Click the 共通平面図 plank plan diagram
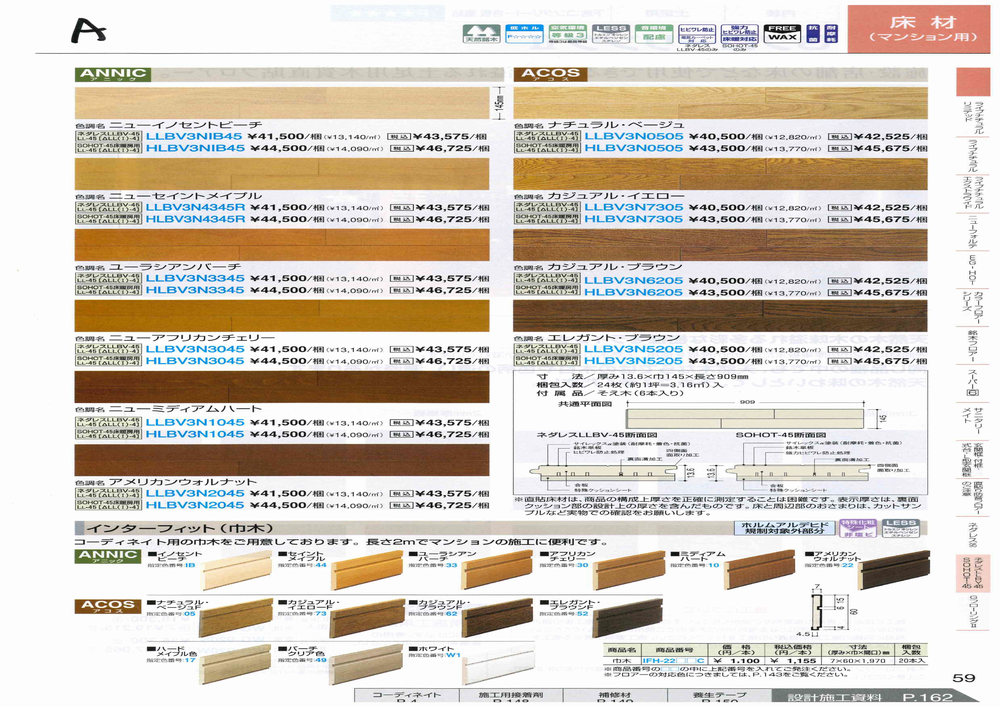Screen dimensions: 1000x707 [x=745, y=418]
